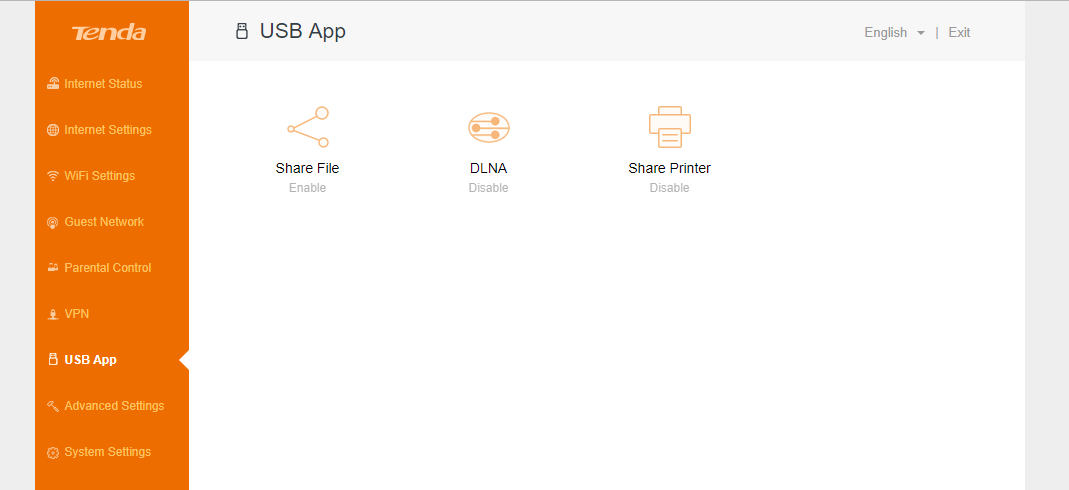Click the Enable status under Share File

(308, 188)
